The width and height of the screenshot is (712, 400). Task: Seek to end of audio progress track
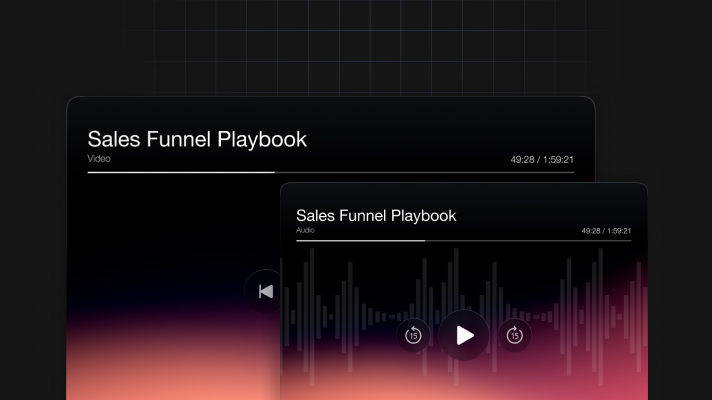coord(629,240)
